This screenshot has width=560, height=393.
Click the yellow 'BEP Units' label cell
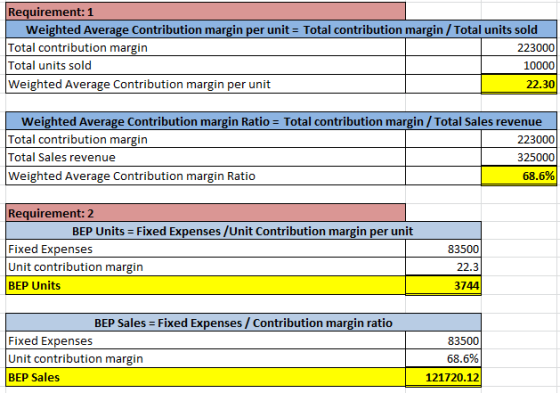coord(205,285)
